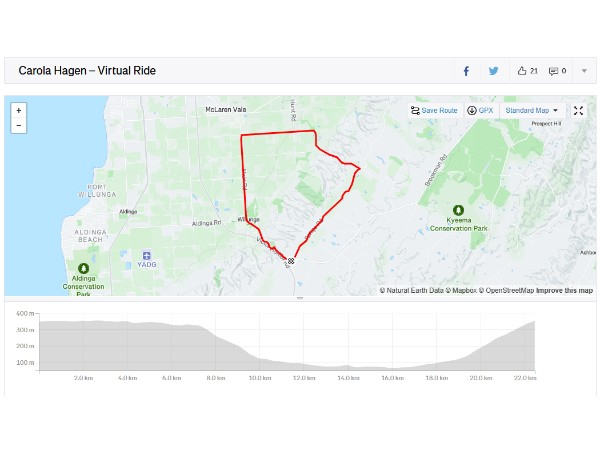
Task: Open the Improve this map link
Action: (564, 290)
